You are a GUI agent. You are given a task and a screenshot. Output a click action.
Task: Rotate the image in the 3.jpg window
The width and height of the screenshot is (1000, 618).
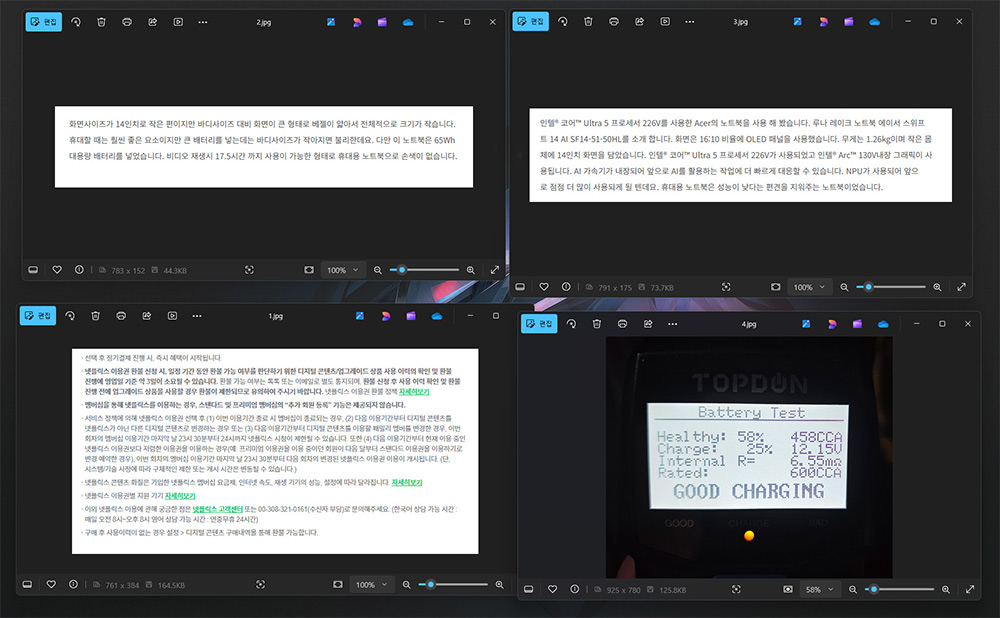pos(563,21)
